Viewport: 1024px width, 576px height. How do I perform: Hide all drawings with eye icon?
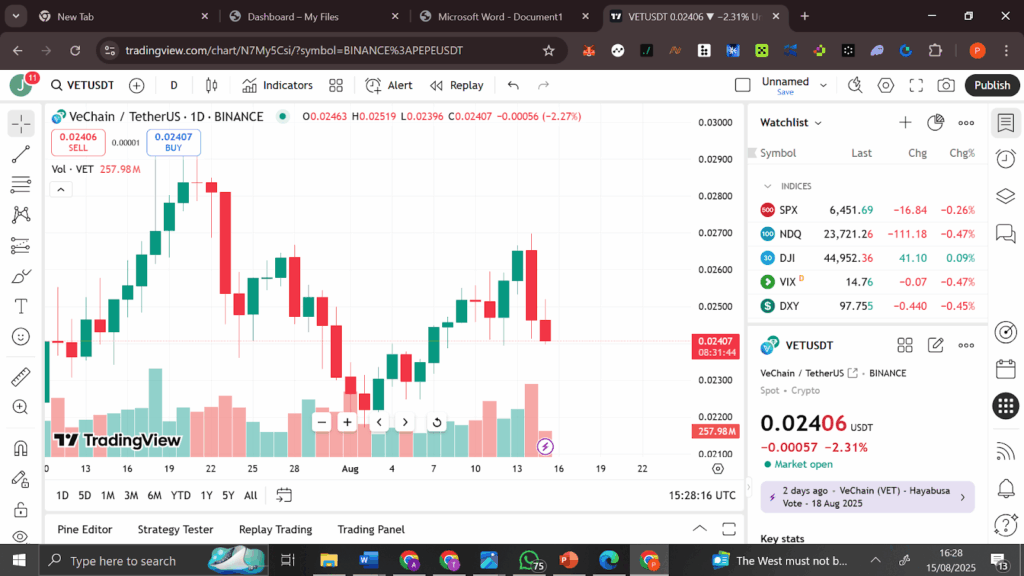21,536
